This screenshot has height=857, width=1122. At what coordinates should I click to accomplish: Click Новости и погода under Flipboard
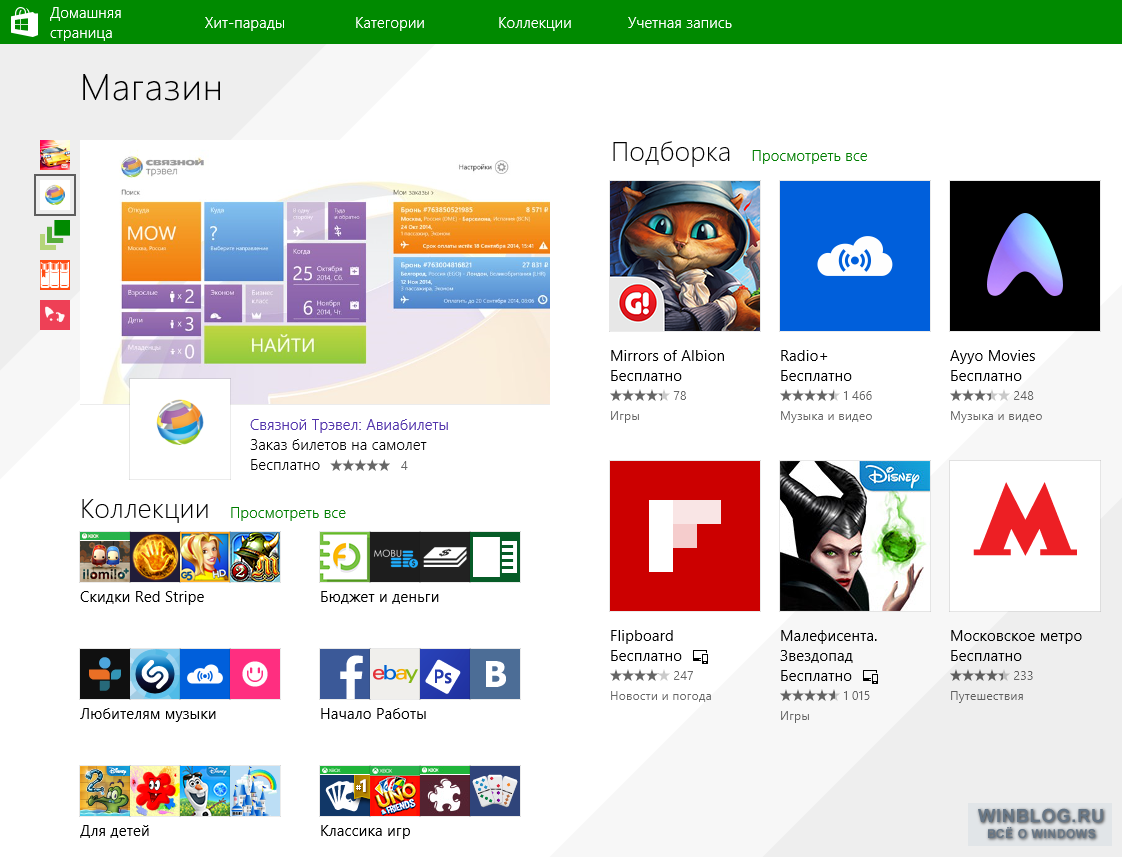(660, 695)
